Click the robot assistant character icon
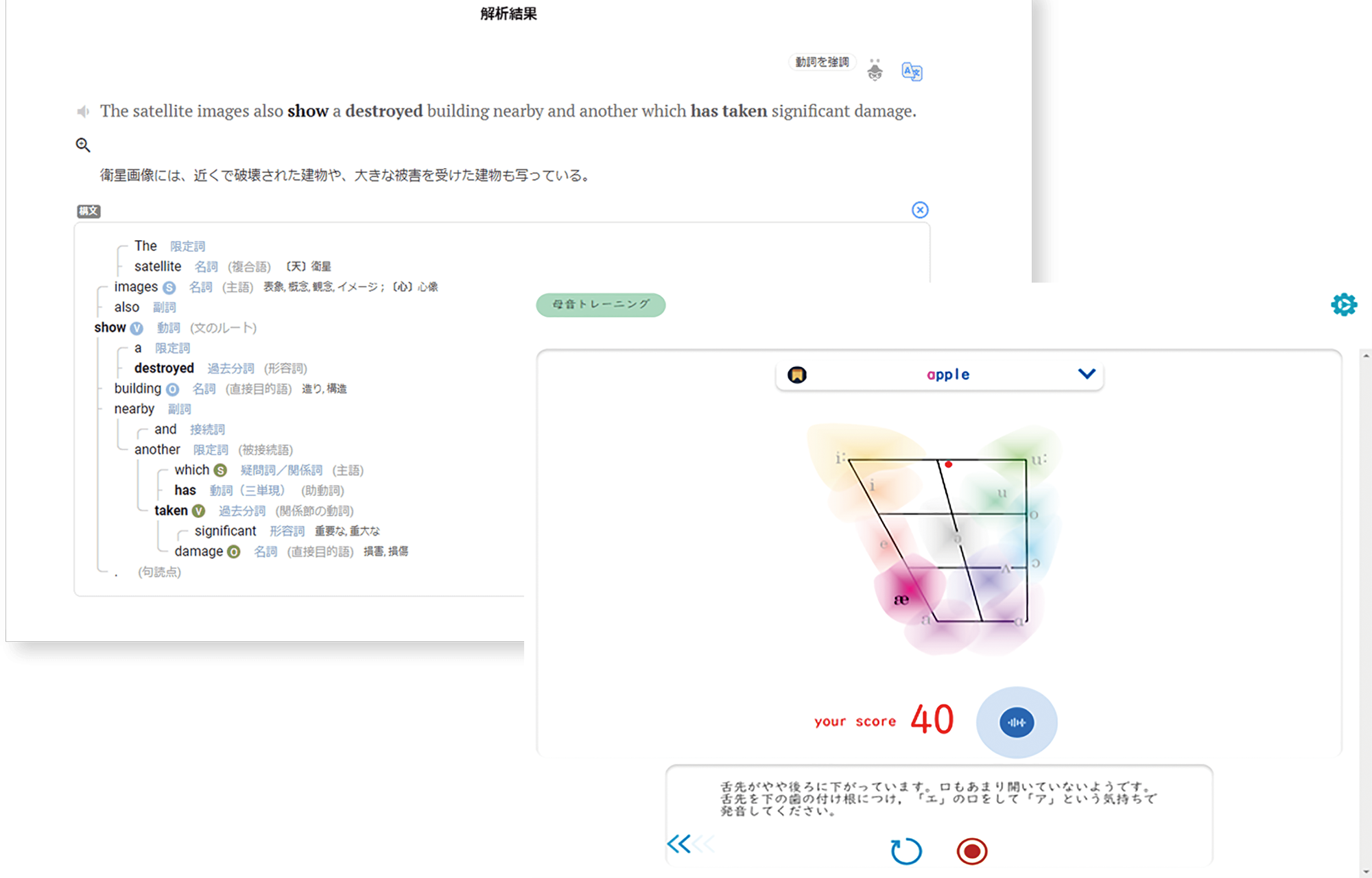The width and height of the screenshot is (1372, 878). point(875,69)
